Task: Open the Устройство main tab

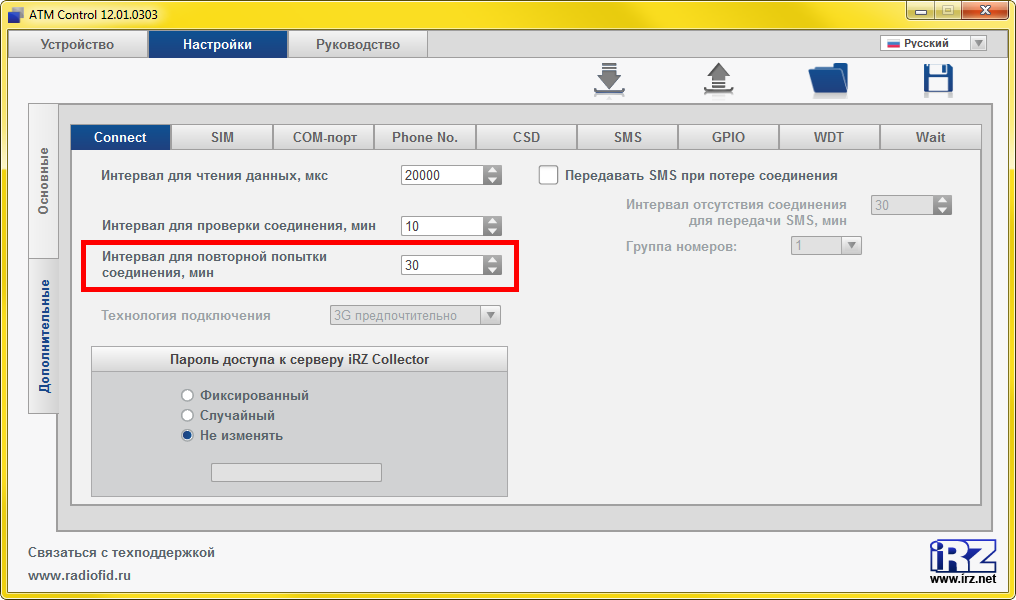Action: coord(77,44)
